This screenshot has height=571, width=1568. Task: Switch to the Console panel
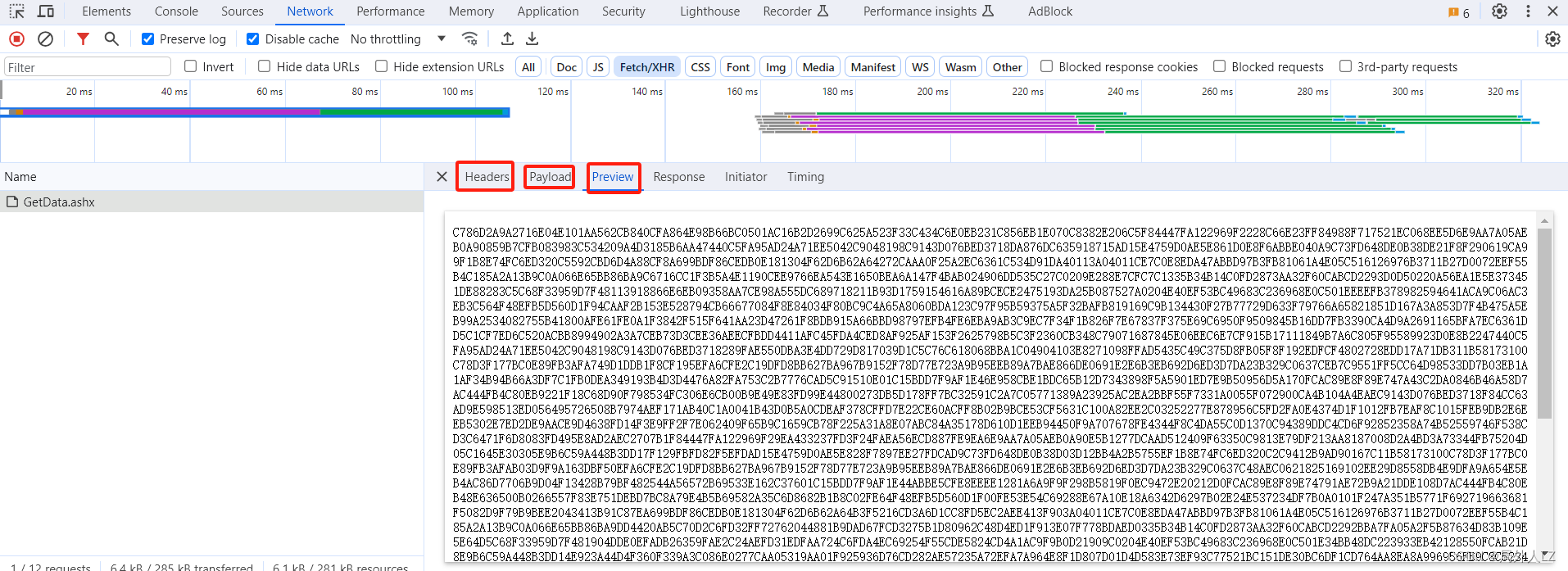[176, 11]
